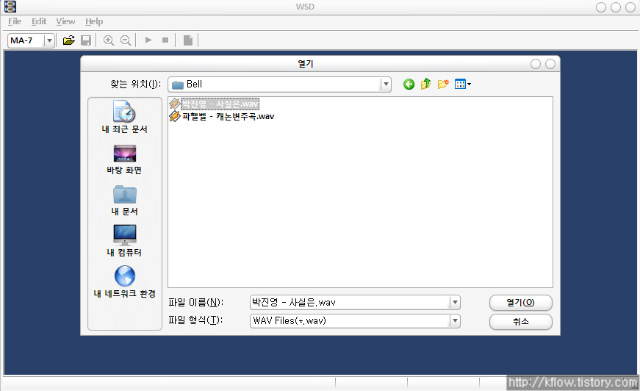Viewport: 640px width, 391px height.
Task: Click the play button in toolbar
Action: tap(148, 40)
